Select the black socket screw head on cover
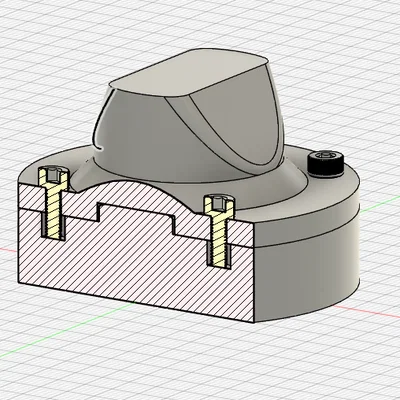The image size is (400, 400). tap(325, 163)
